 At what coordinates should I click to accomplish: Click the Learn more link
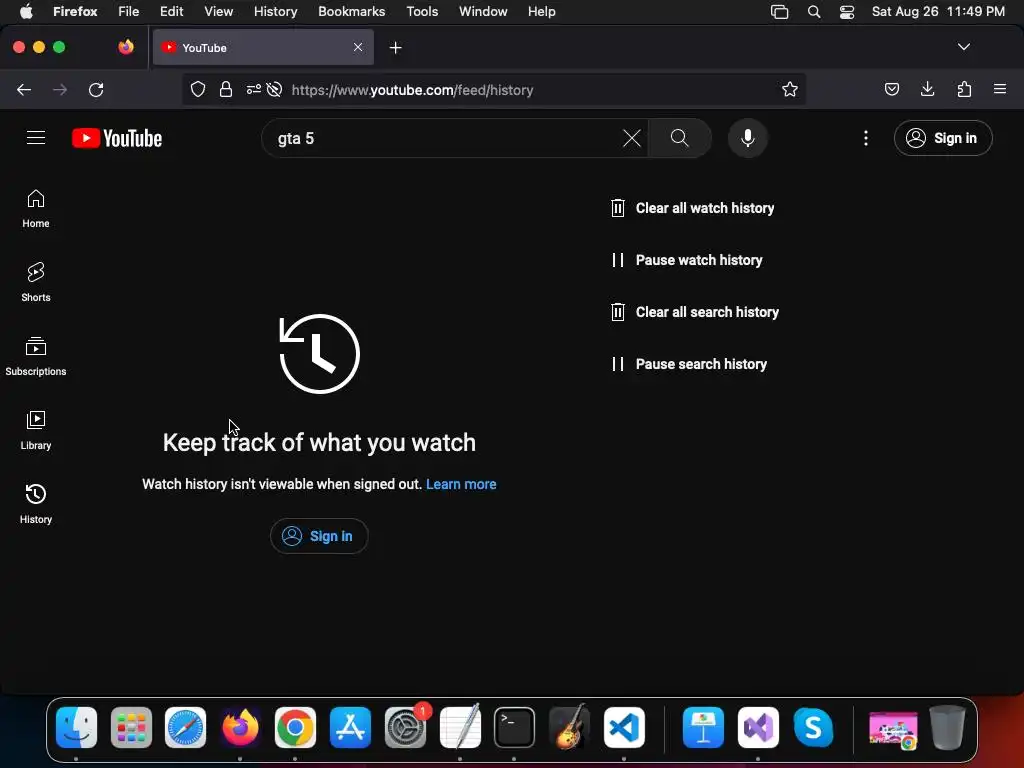[461, 485]
